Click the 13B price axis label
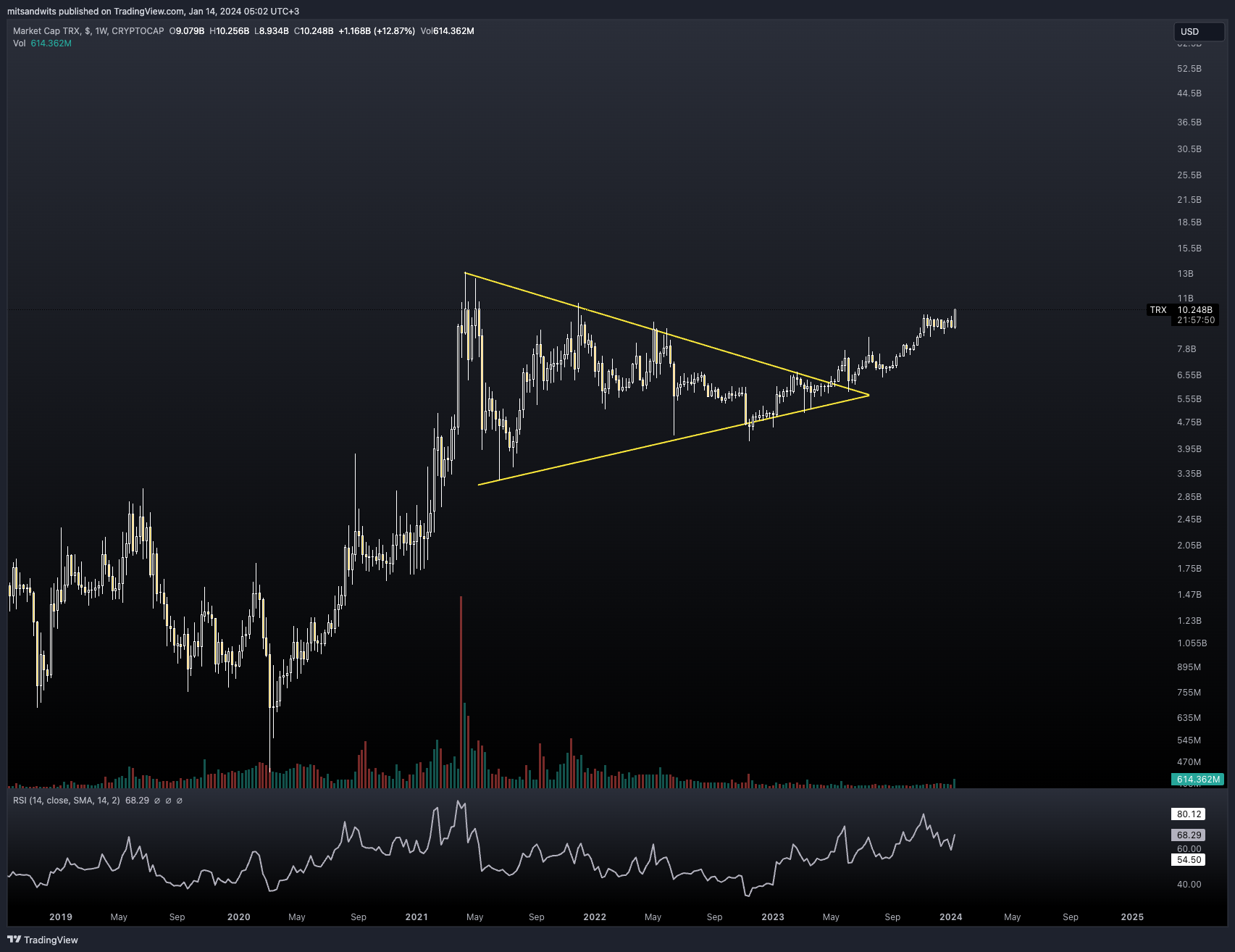Screen dimensions: 1235x952 click(x=1185, y=274)
